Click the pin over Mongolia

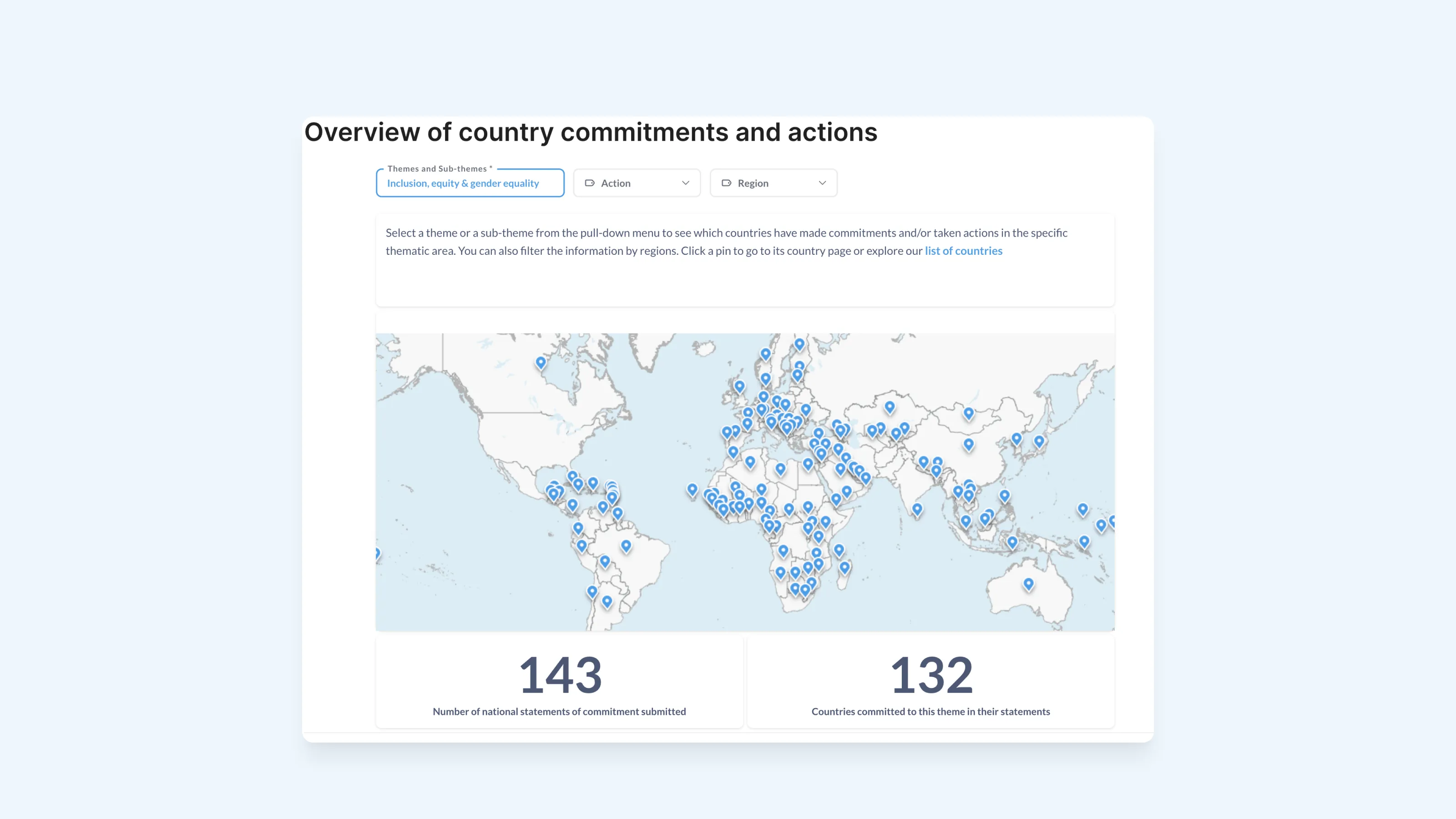click(968, 413)
